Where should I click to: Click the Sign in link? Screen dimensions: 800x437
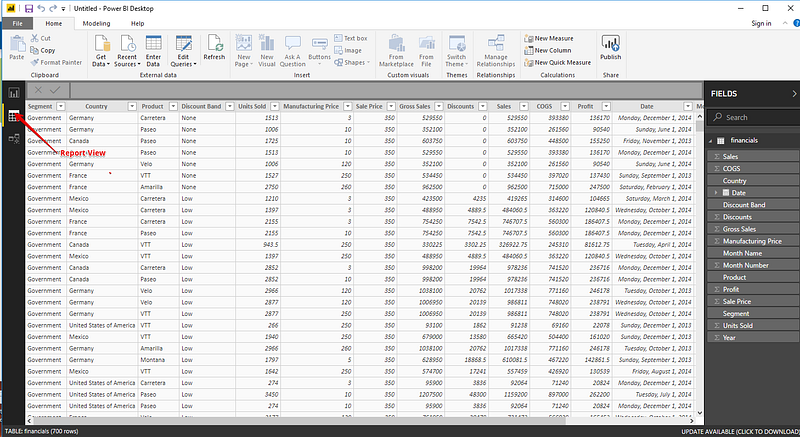(x=761, y=23)
